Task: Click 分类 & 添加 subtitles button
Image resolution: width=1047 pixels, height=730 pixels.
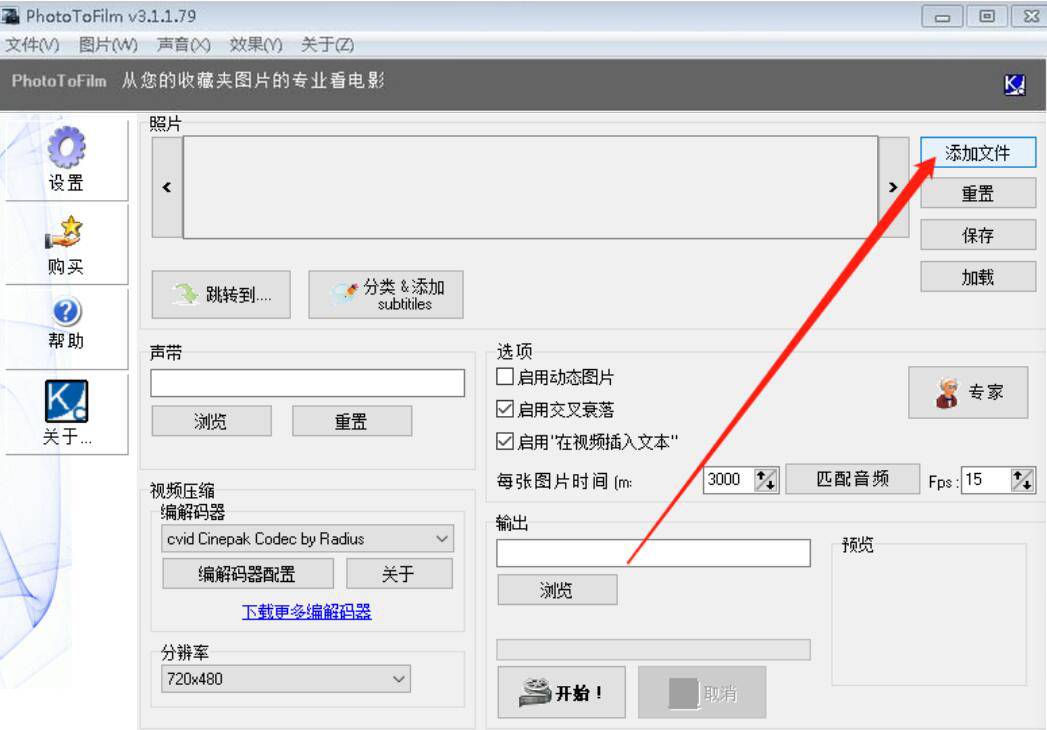Action: click(386, 295)
